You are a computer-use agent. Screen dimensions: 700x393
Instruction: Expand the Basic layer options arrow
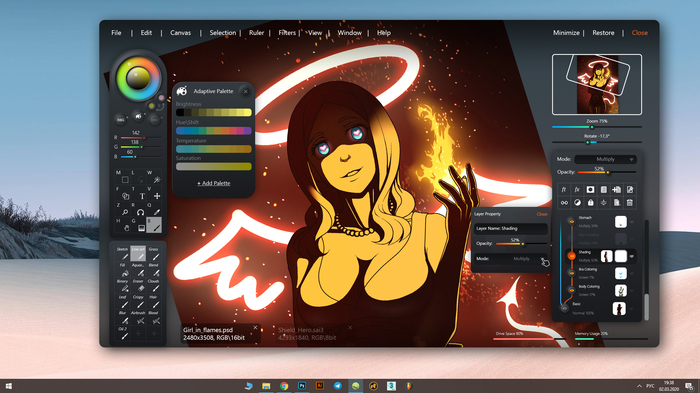point(632,308)
